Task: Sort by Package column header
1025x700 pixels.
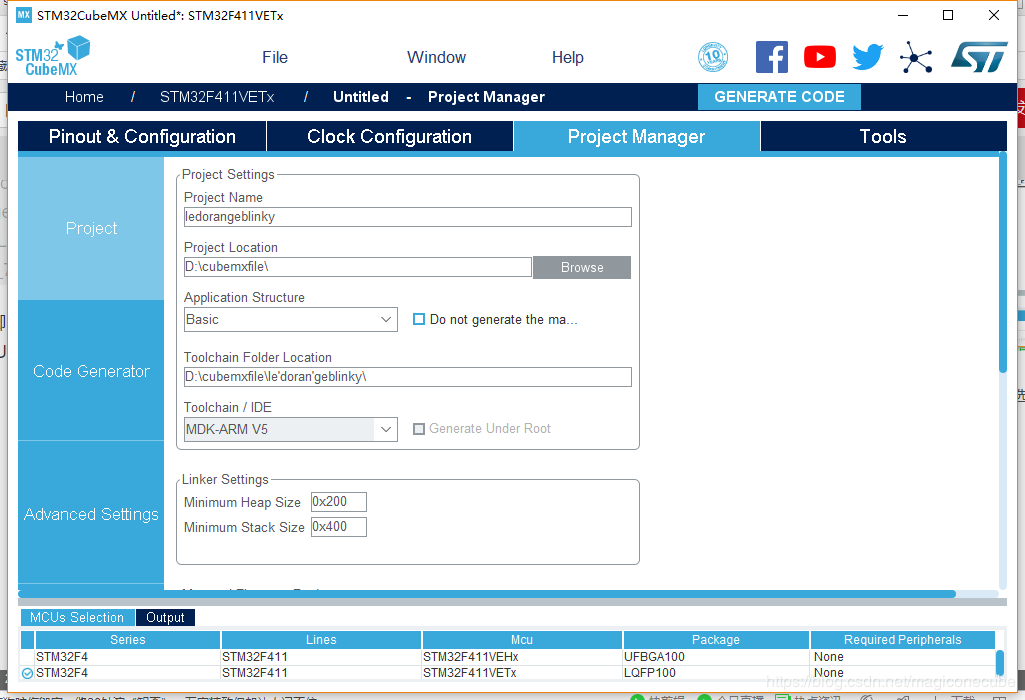Action: tap(716, 640)
